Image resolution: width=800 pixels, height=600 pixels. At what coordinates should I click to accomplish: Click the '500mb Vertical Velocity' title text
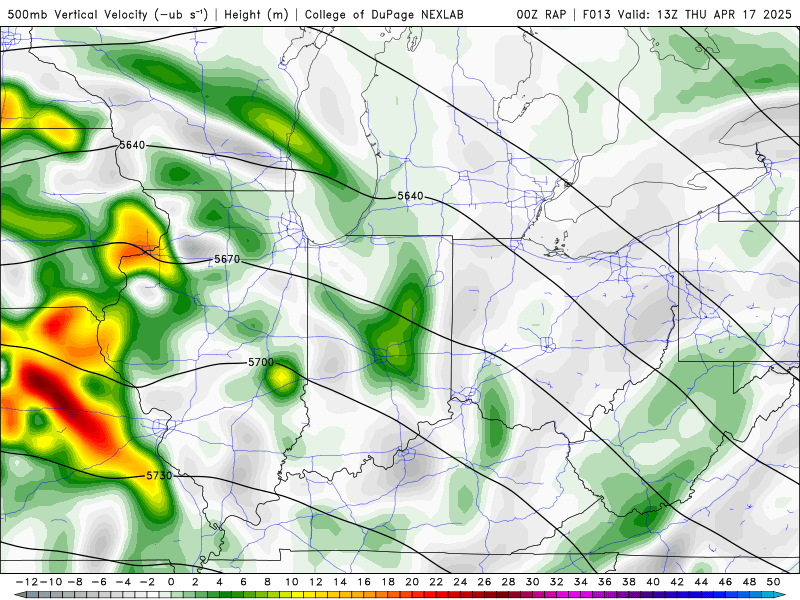click(x=78, y=15)
